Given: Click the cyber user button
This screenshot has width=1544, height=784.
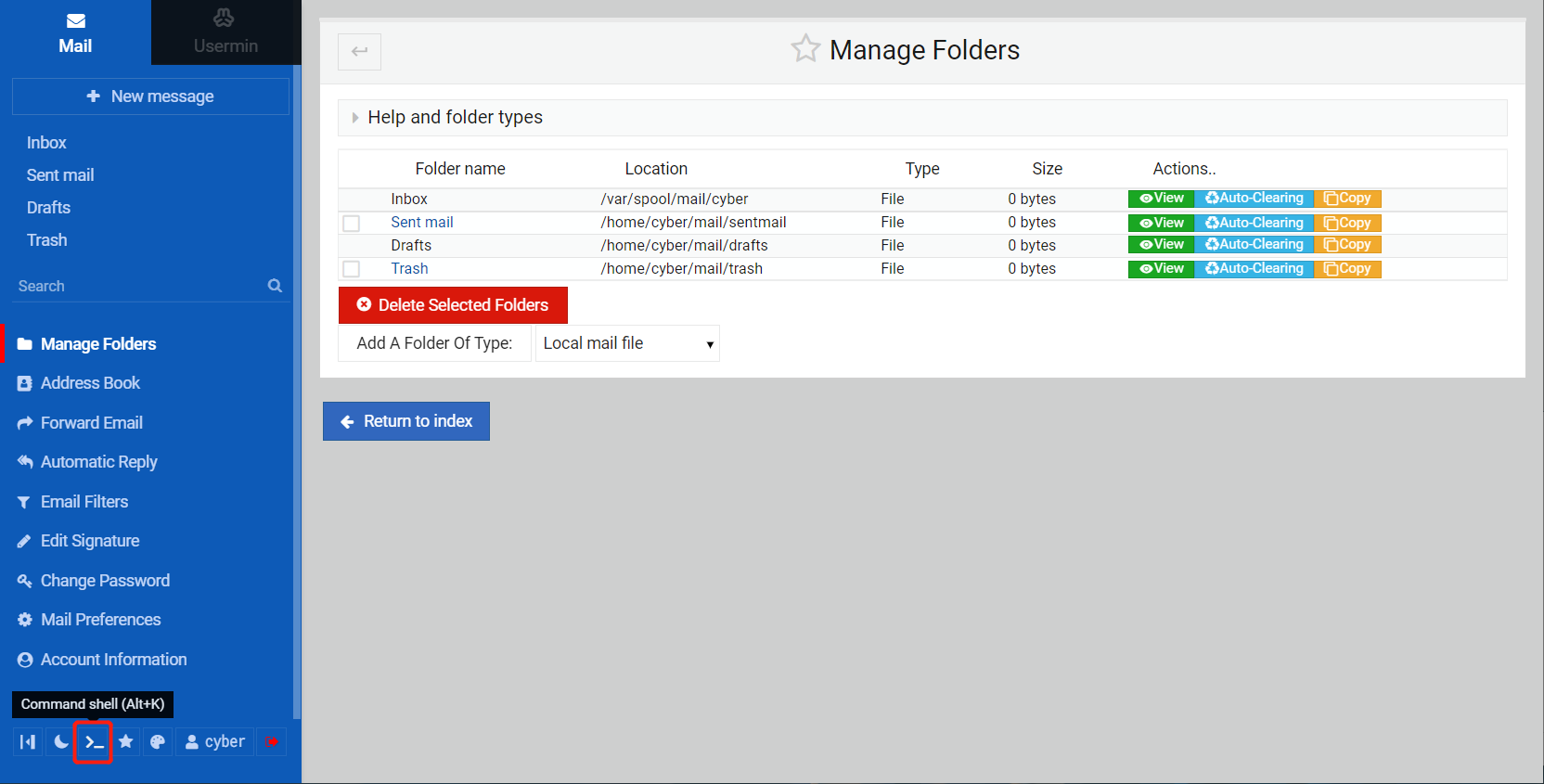Looking at the screenshot, I should (x=215, y=741).
